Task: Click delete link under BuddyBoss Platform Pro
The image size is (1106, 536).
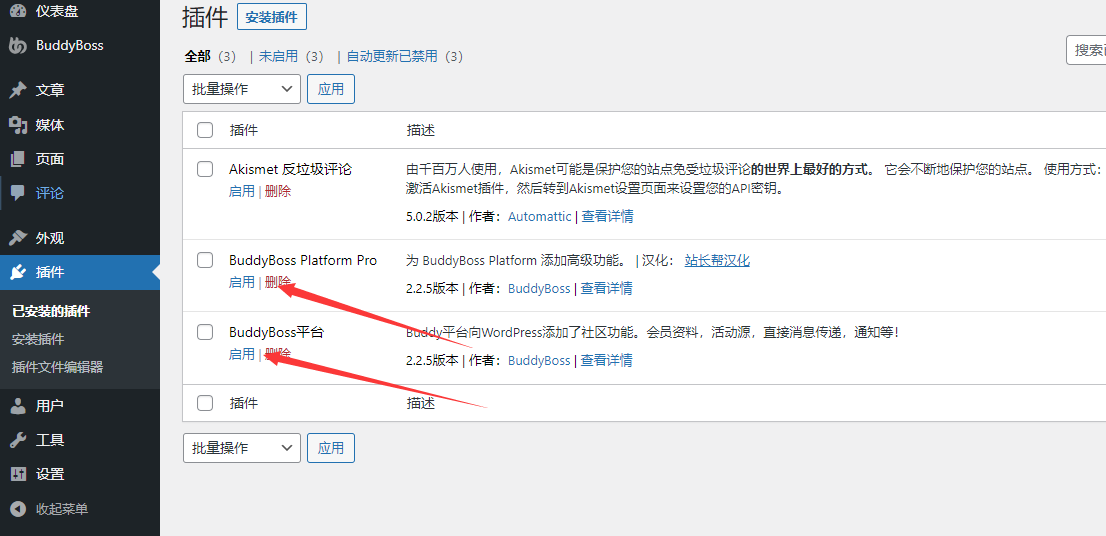Action: coord(277,282)
